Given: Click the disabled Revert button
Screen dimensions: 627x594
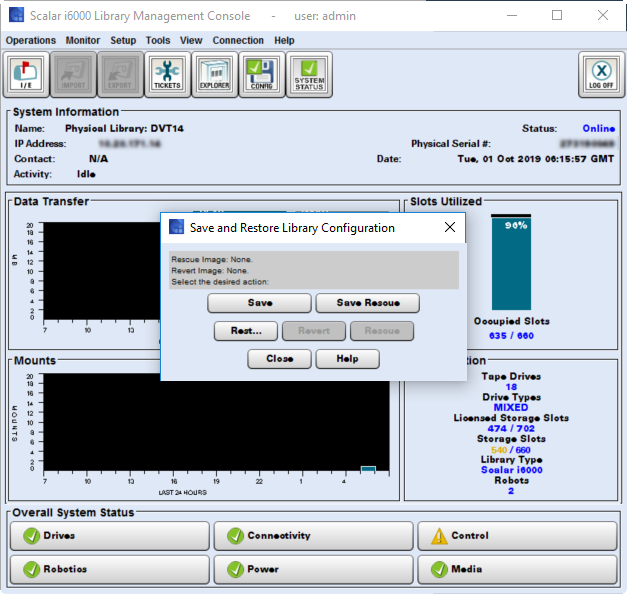Looking at the screenshot, I should [314, 331].
